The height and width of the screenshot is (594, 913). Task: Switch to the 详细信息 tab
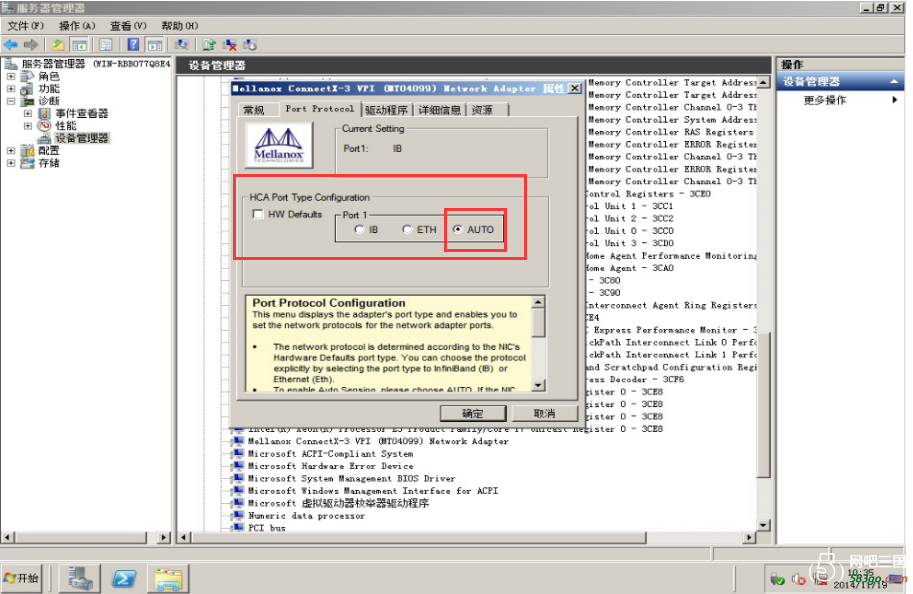440,110
